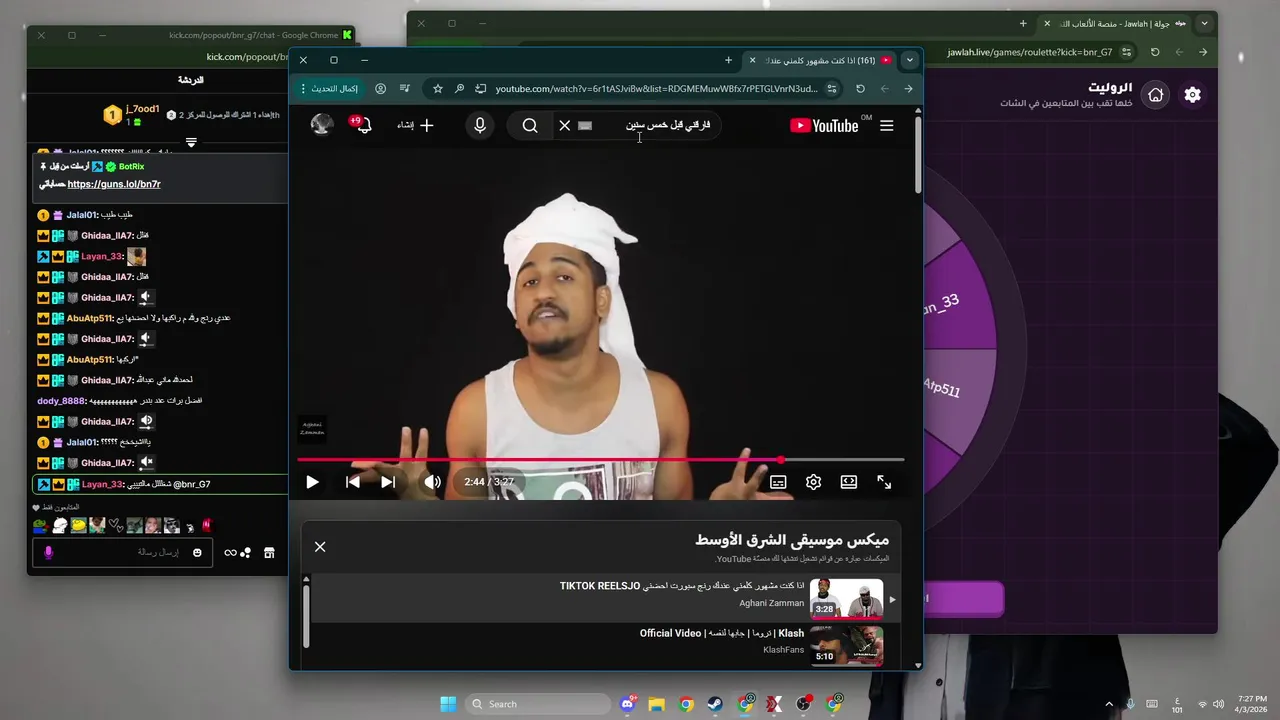Screen dimensions: 1280x720
Task: Click the infinity icon in Kick chat
Action: pos(230,553)
